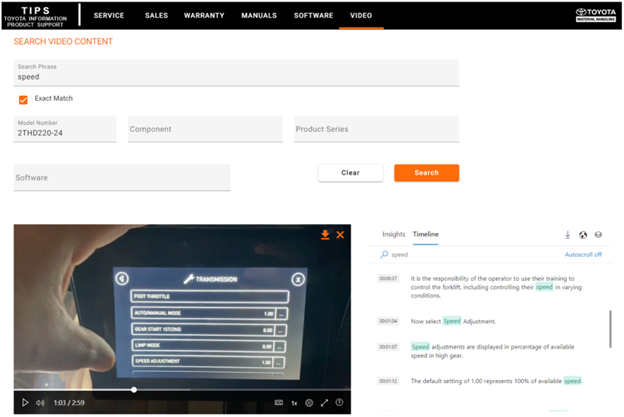Change playback speed 1x

click(x=294, y=403)
